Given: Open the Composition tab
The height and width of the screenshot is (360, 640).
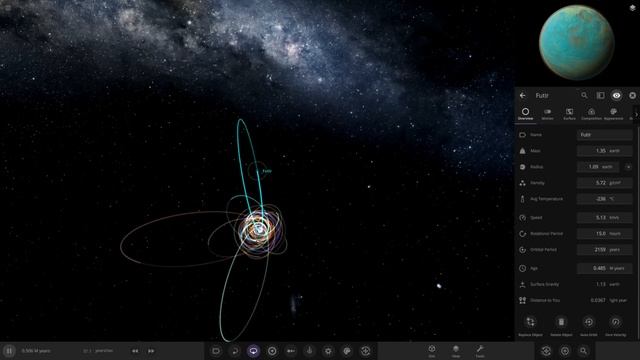Looking at the screenshot, I should coord(591,114).
